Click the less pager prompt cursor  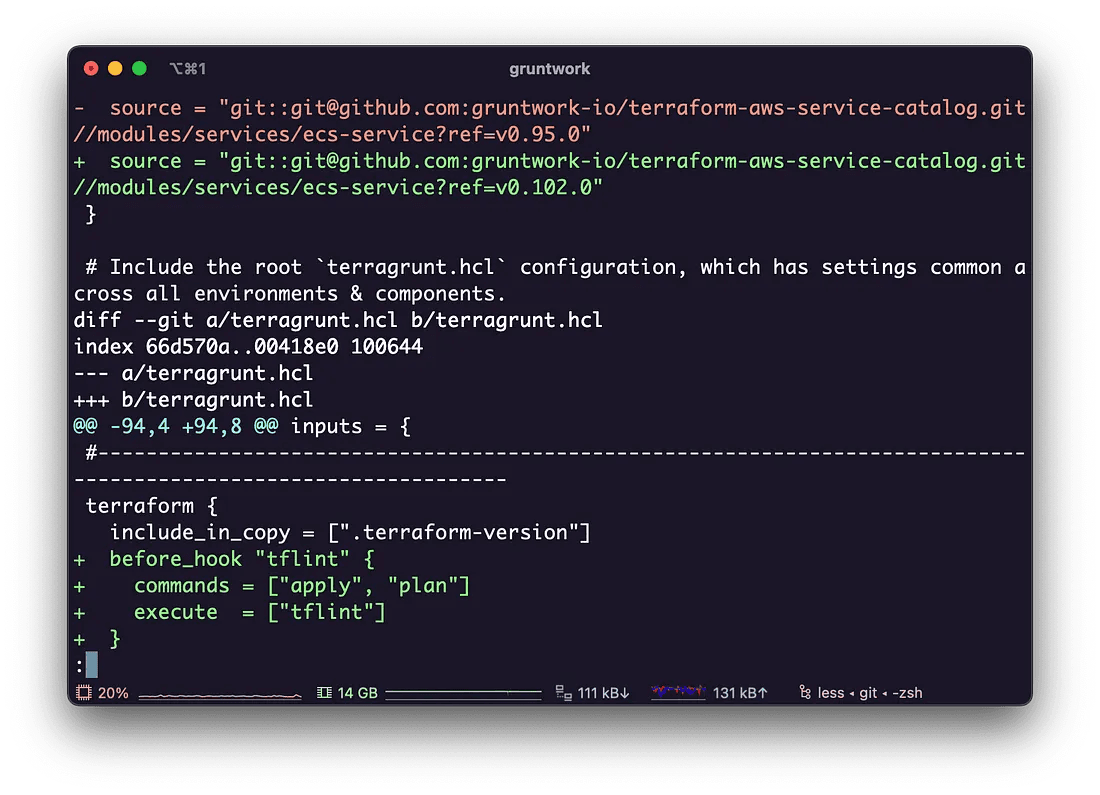click(x=92, y=664)
